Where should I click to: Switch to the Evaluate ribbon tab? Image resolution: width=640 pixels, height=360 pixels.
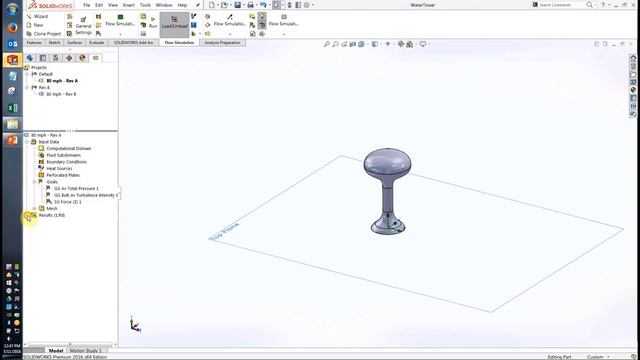pos(96,42)
